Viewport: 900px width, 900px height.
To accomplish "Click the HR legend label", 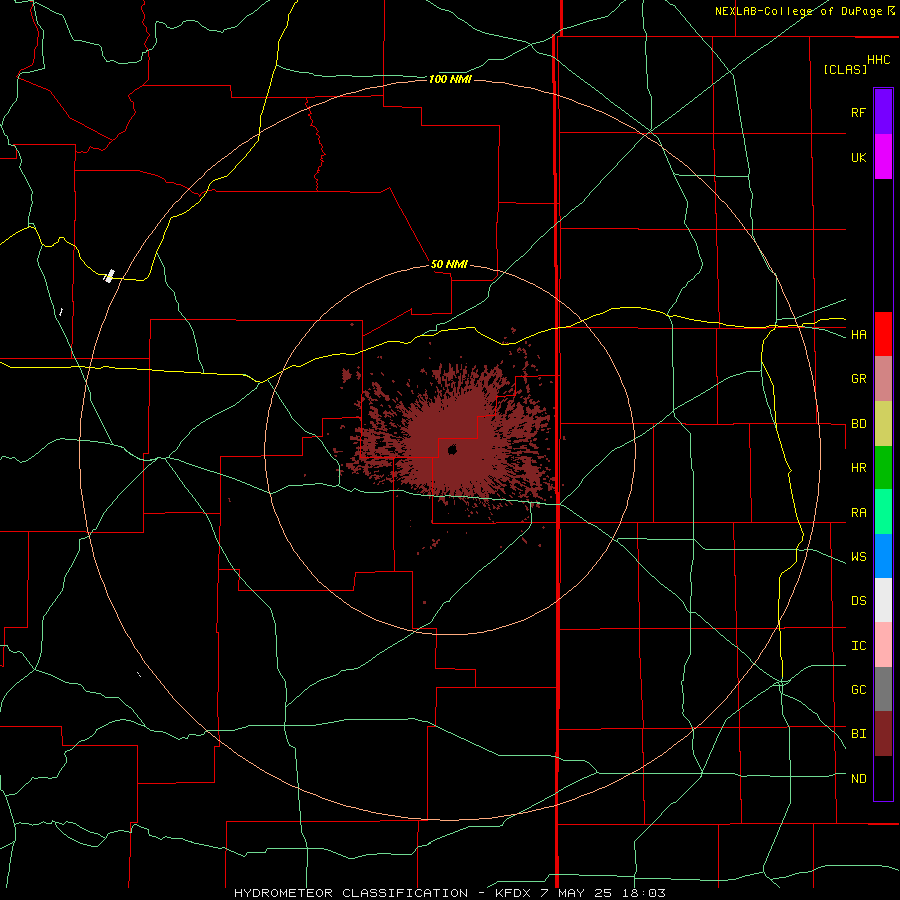I will click(858, 468).
